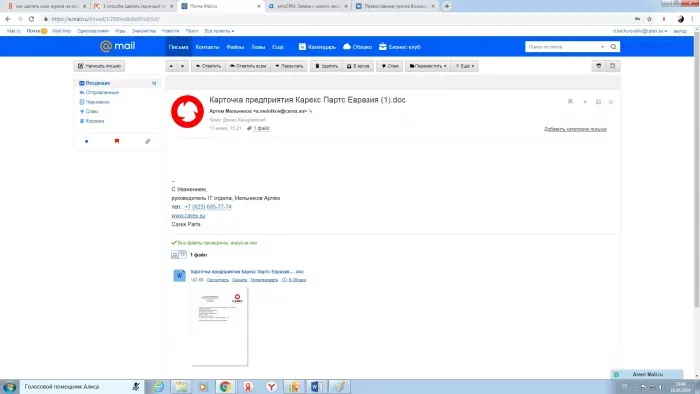Click Ответить всем reply-all button
Image resolution: width=700 pixels, height=394 pixels.
click(248, 66)
